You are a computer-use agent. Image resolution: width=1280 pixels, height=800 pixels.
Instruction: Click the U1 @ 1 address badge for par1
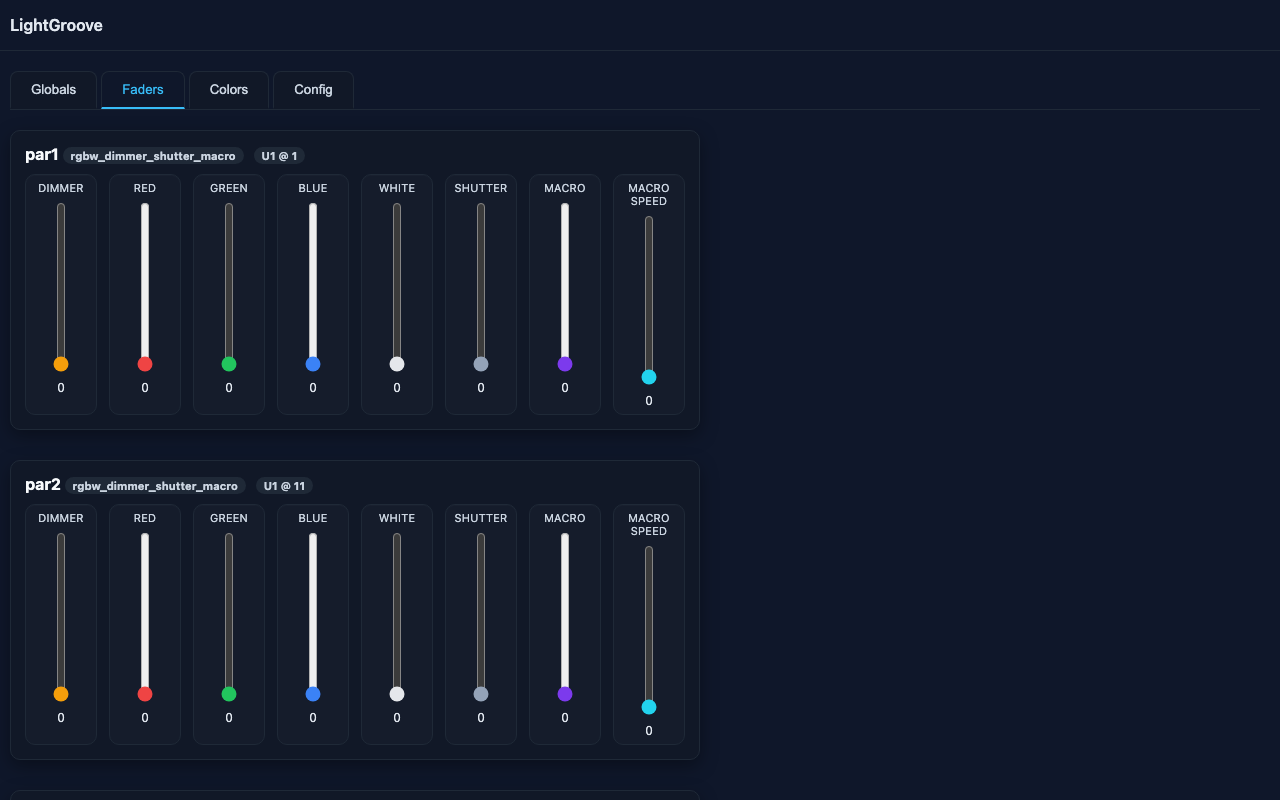tap(278, 156)
